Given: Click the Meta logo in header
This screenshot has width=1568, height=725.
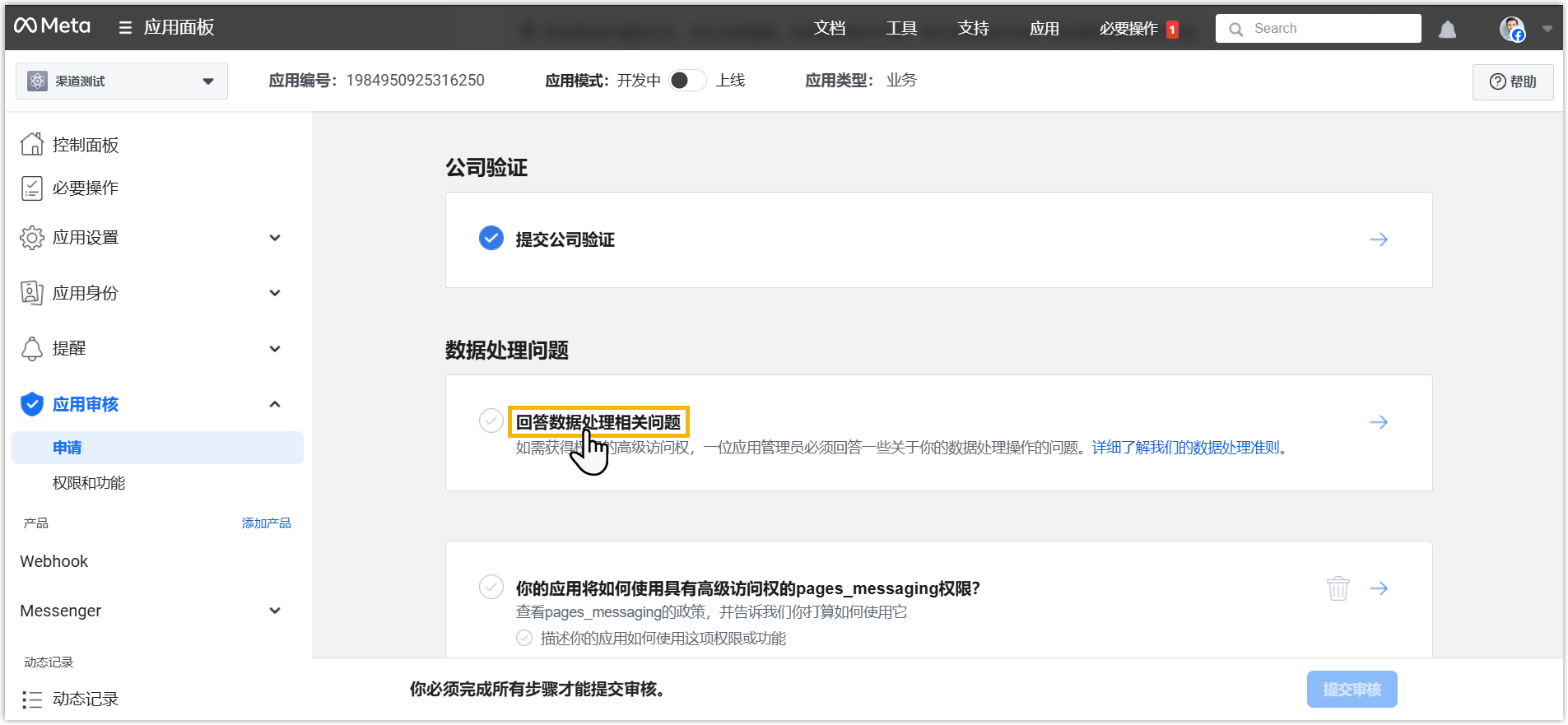Looking at the screenshot, I should pos(52,26).
